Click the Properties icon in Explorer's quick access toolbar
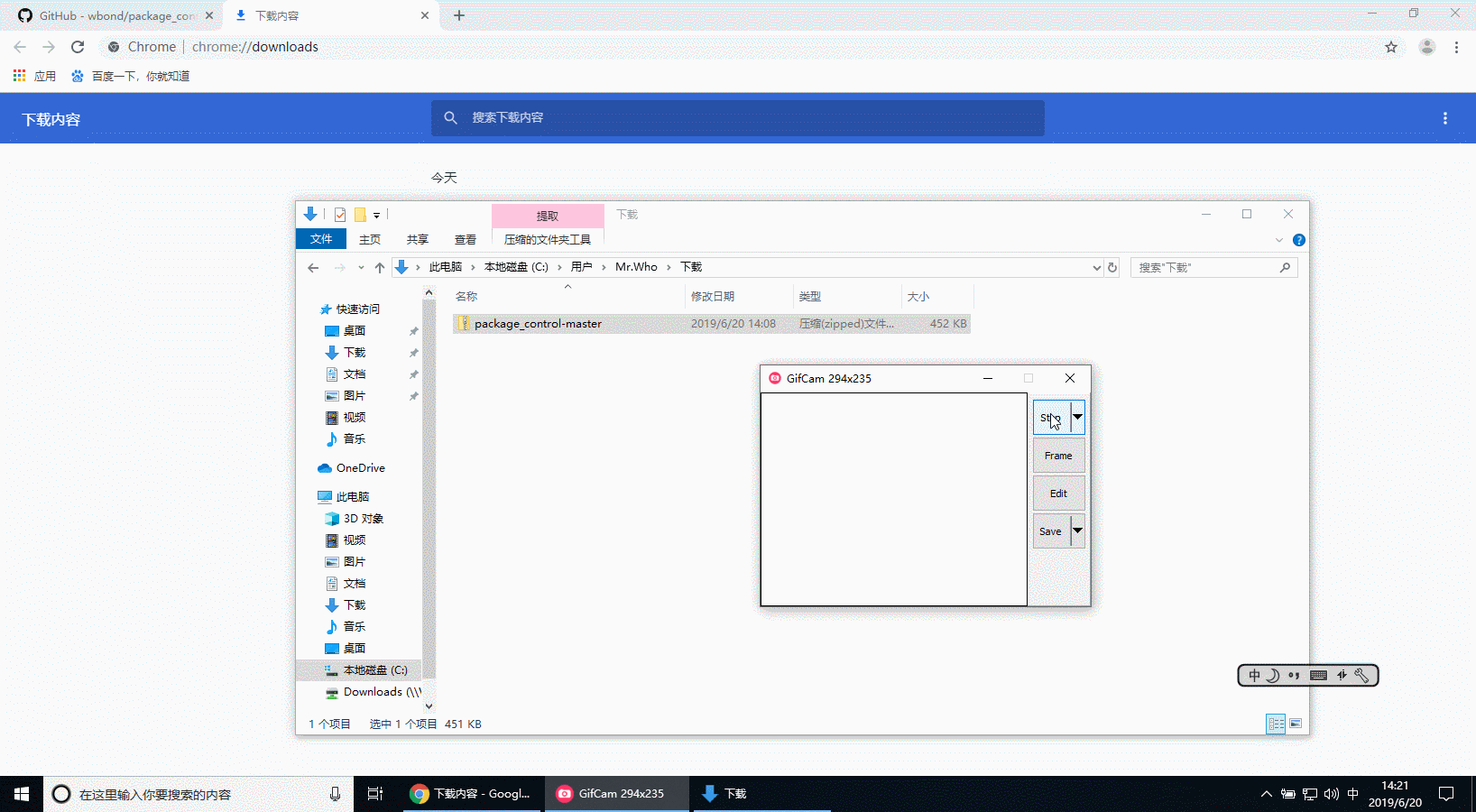Viewport: 1476px width, 812px height. (340, 215)
